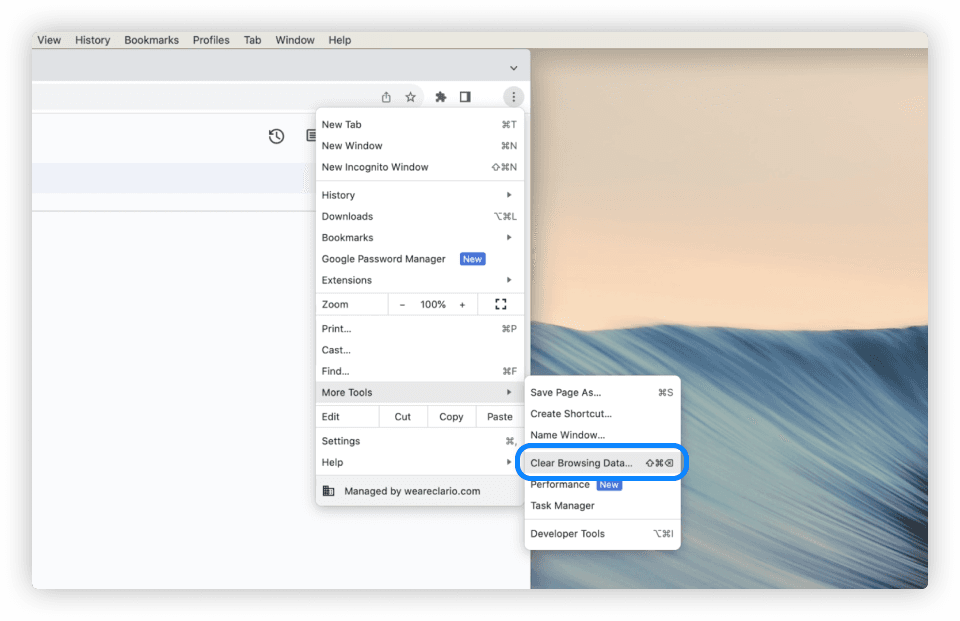Select Clear Browsing Data from the submenu
This screenshot has height=621, width=960.
583,462
